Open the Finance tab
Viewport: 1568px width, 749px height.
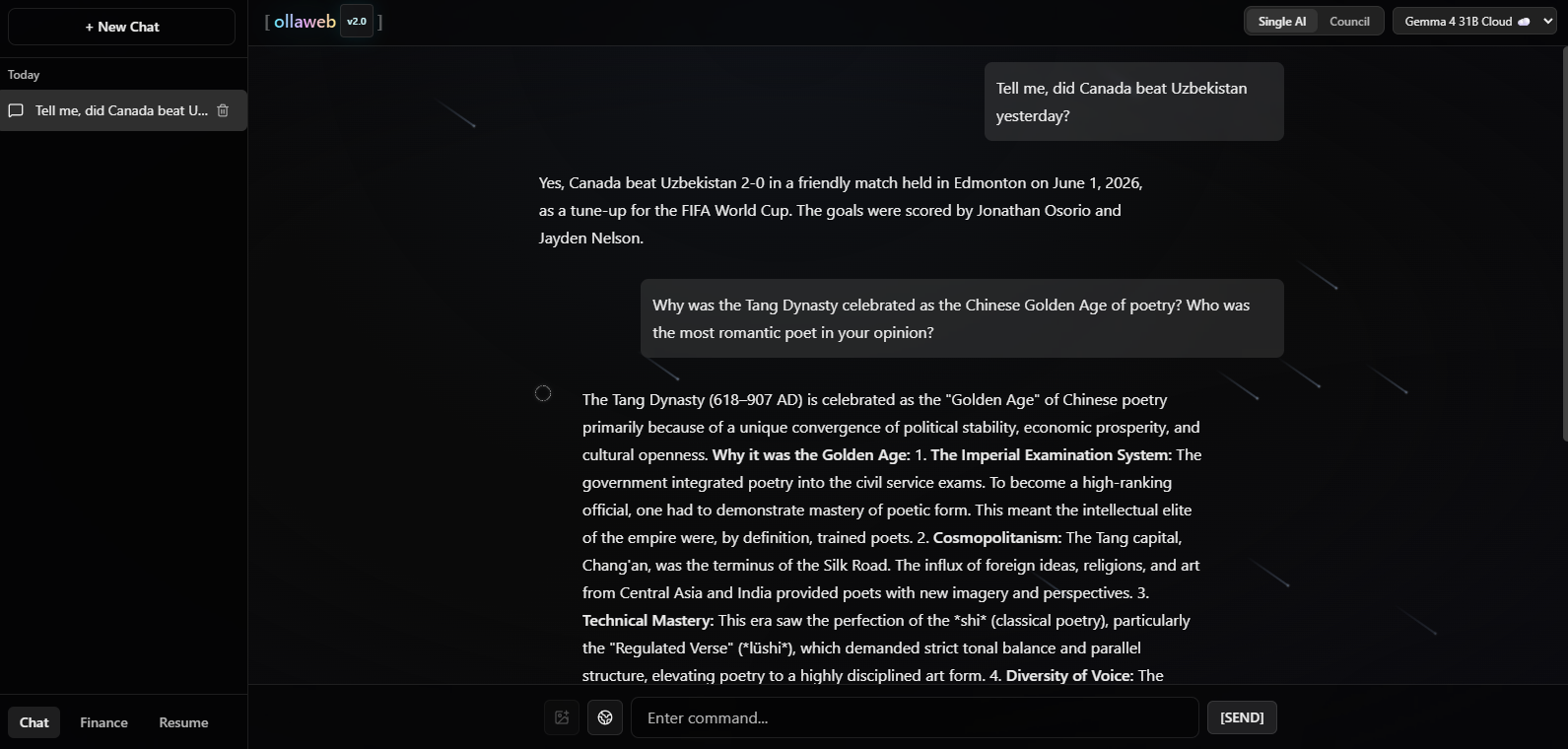pyautogui.click(x=104, y=722)
